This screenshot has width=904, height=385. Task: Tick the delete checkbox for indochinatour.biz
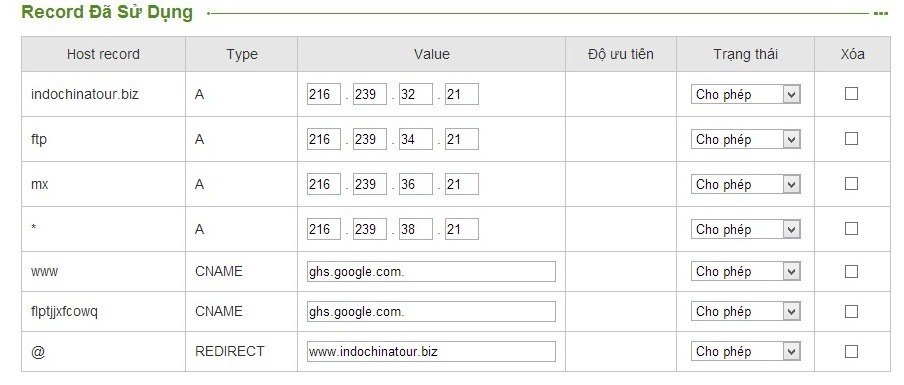(851, 94)
